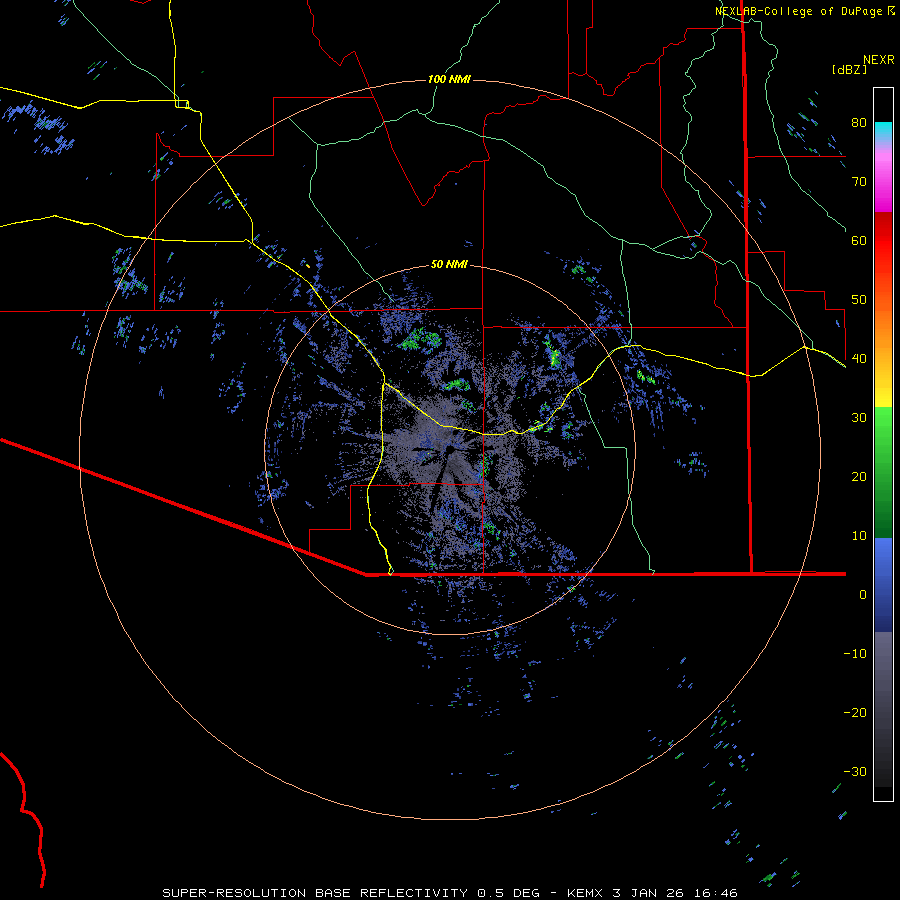Click the KEMX station identifier in caption
900x900 pixels.
(x=585, y=893)
